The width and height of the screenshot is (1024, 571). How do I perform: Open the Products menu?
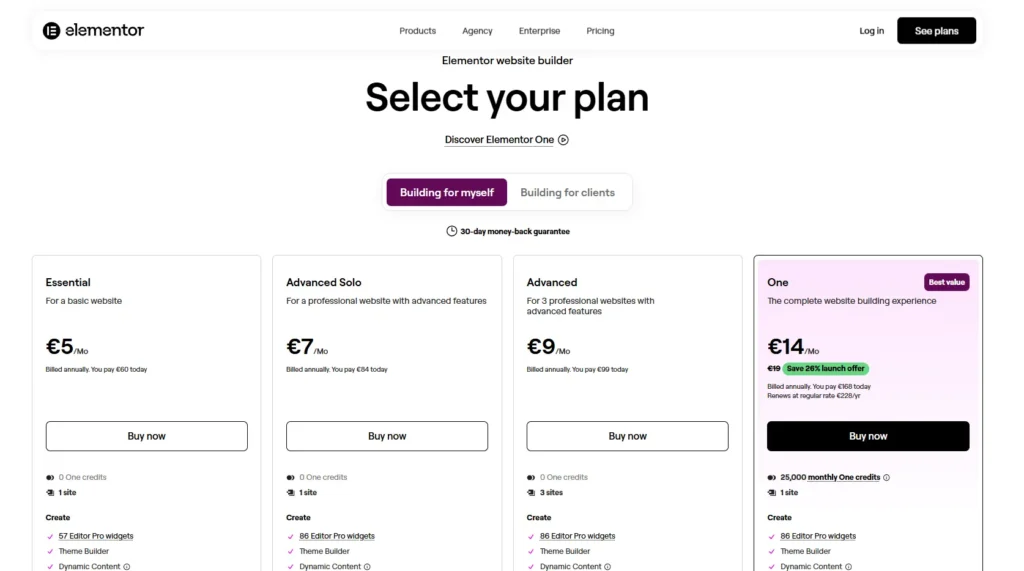point(417,31)
